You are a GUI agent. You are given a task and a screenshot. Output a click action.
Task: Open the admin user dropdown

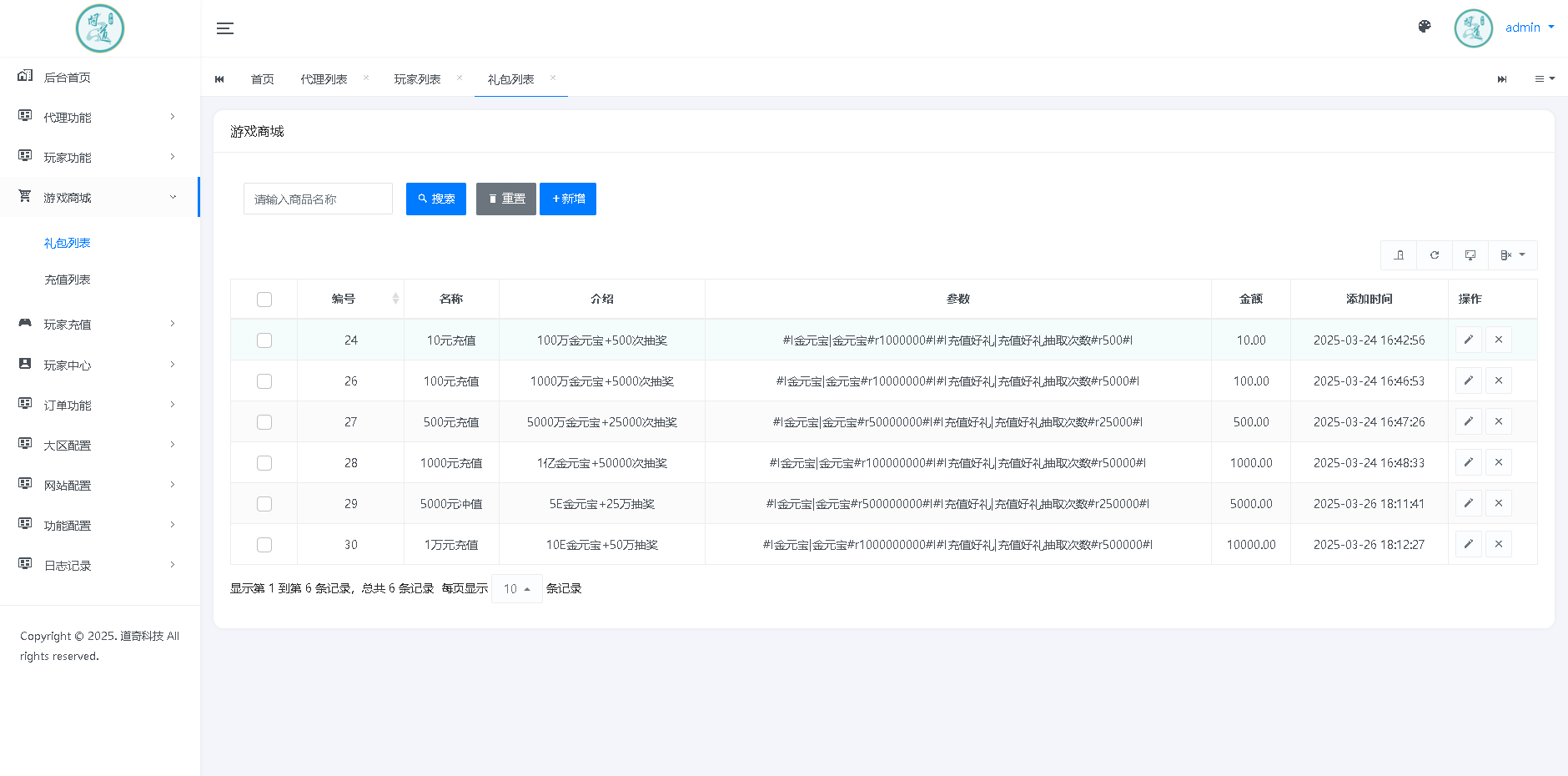point(1530,28)
